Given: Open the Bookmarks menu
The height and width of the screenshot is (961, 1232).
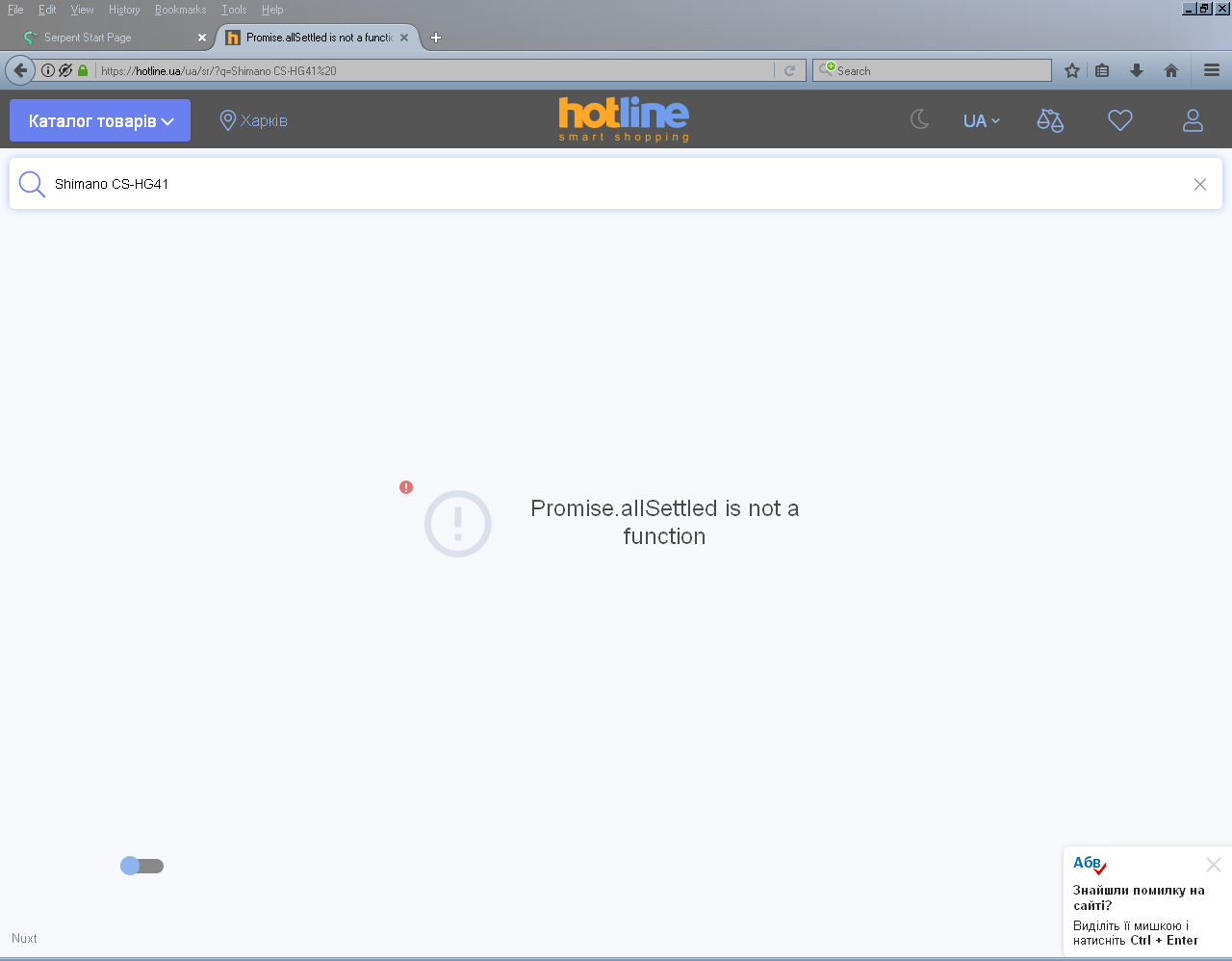Looking at the screenshot, I should [x=180, y=10].
